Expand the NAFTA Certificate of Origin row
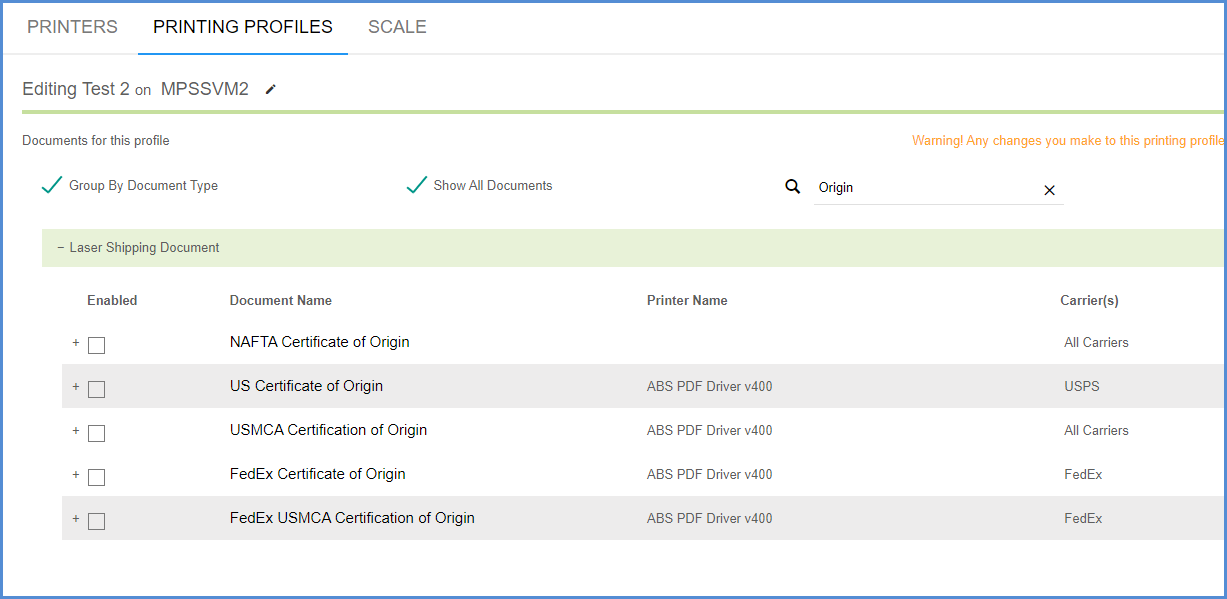The image size is (1227, 599). point(75,344)
